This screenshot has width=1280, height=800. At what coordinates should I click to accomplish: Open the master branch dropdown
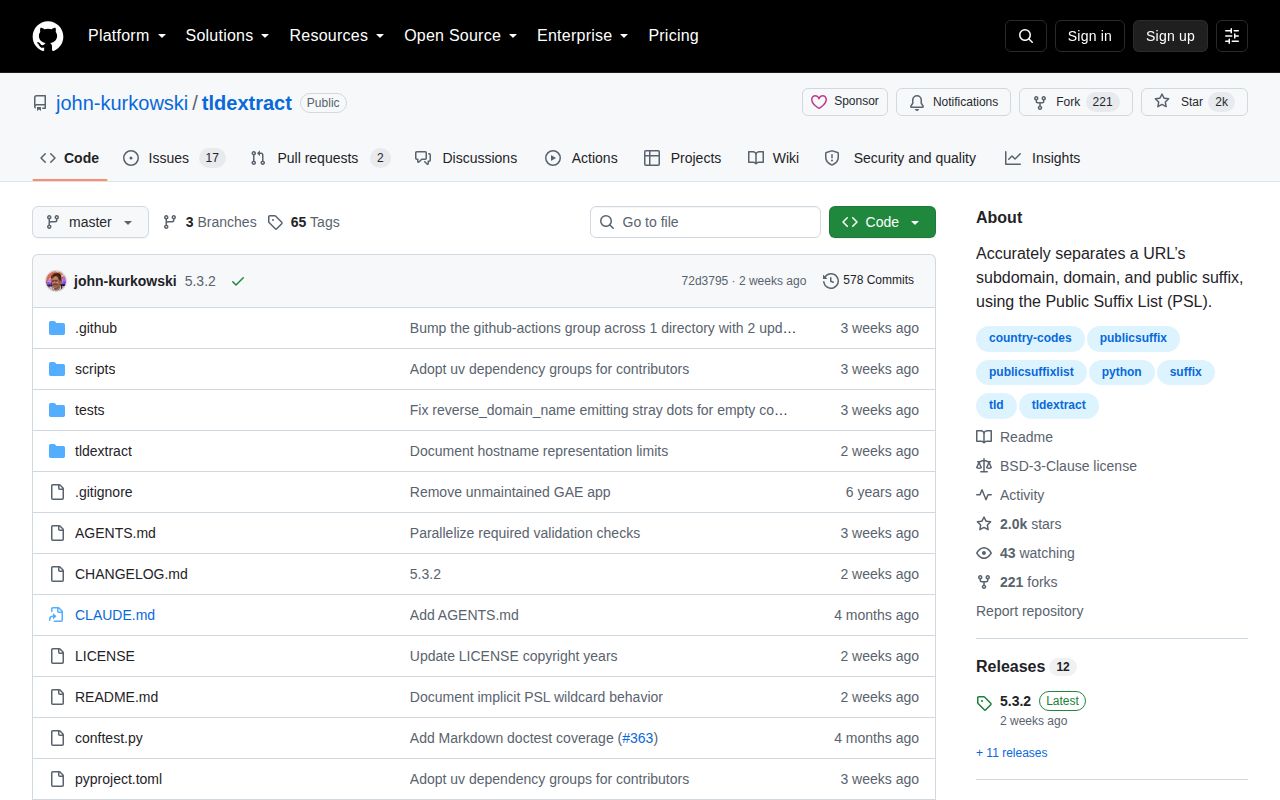(90, 222)
